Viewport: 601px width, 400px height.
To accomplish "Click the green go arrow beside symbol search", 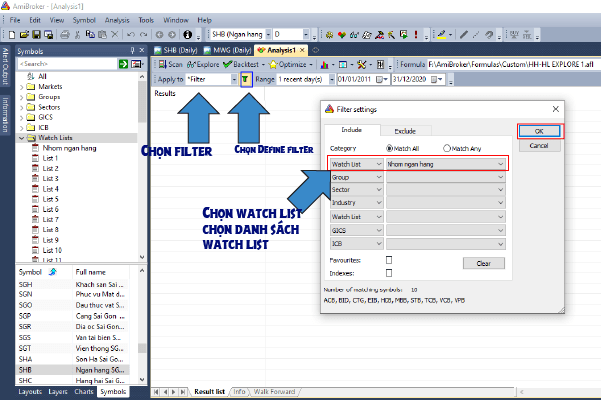I will (123, 64).
